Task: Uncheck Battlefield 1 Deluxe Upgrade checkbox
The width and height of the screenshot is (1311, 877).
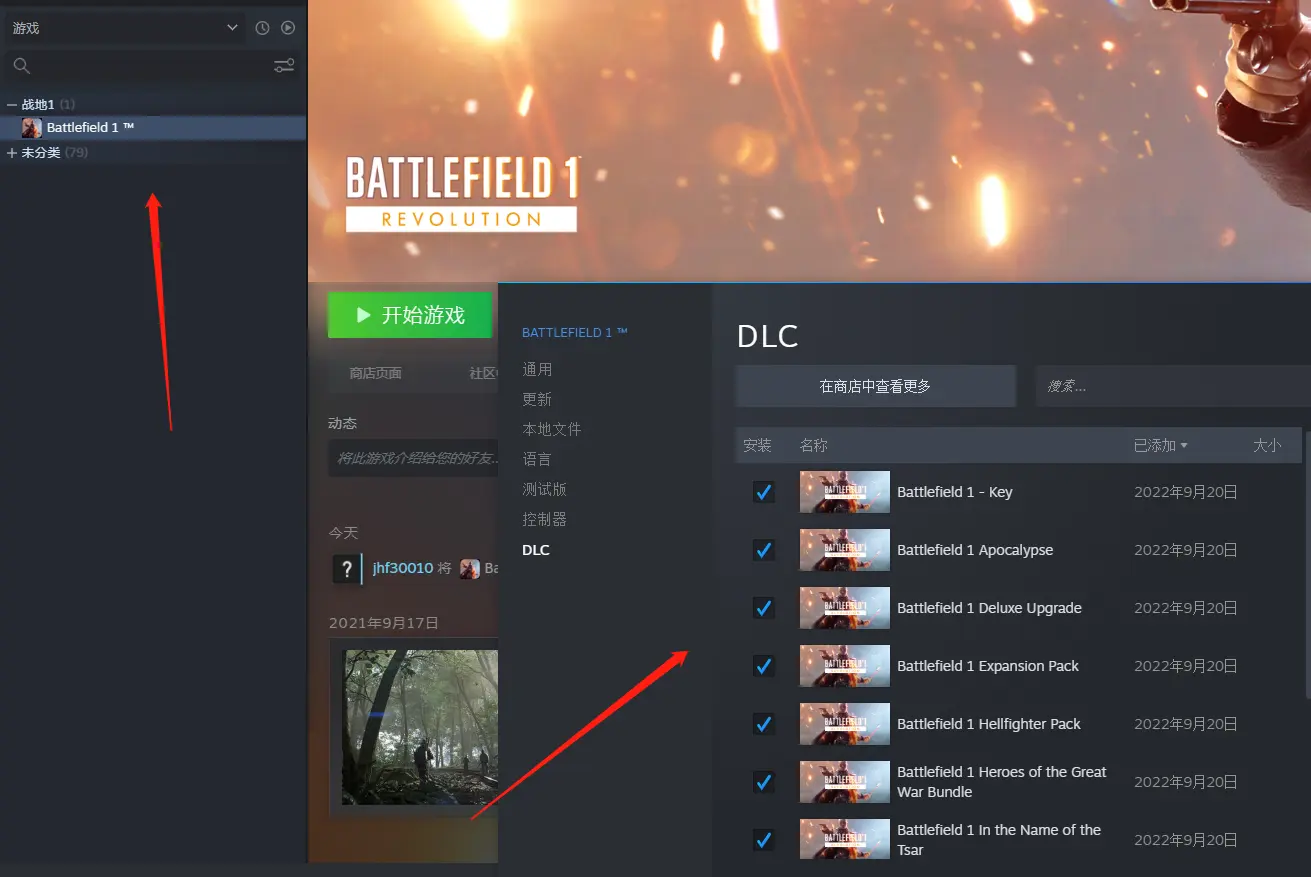Action: click(764, 608)
